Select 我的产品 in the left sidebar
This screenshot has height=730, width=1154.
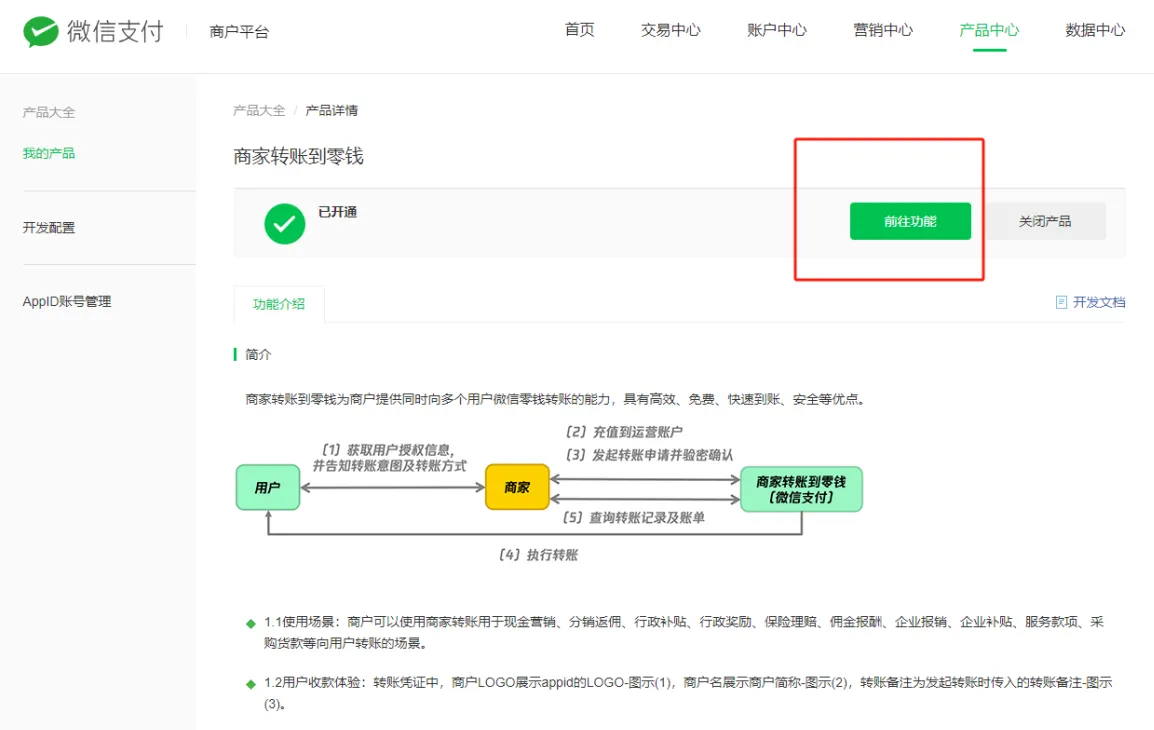tap(49, 153)
